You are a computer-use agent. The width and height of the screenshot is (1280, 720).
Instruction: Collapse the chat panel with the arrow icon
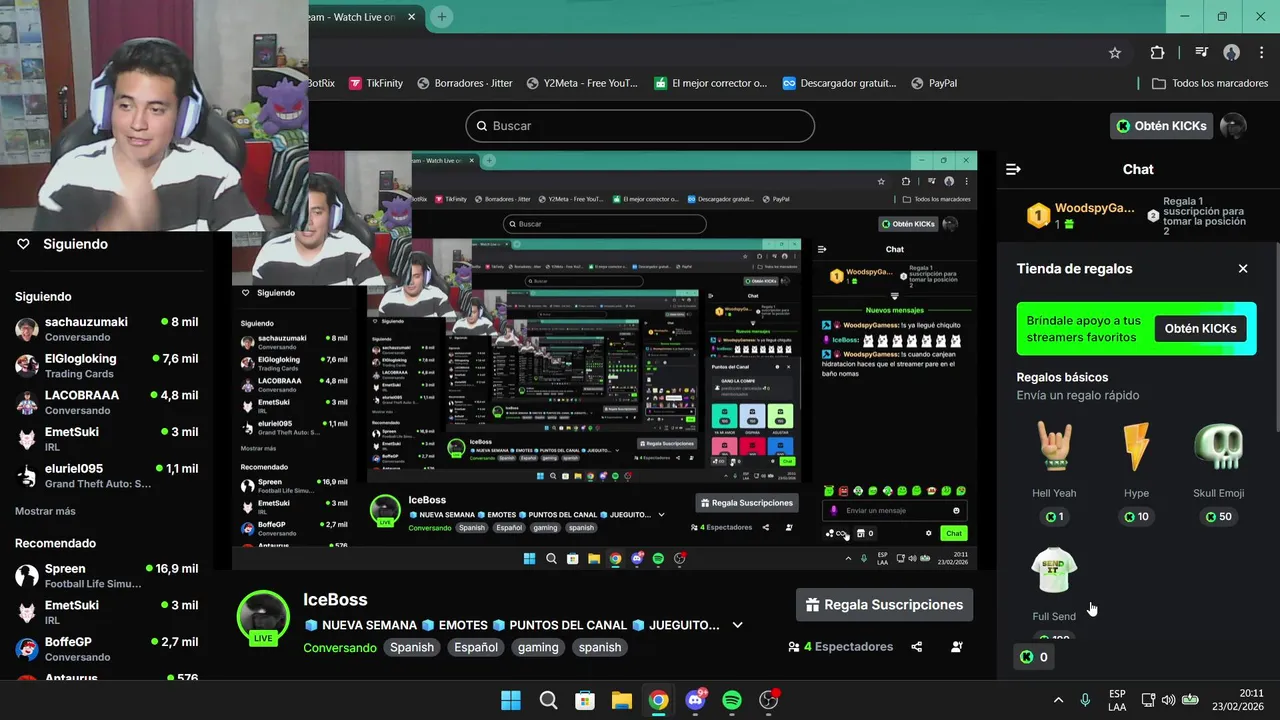pos(1013,169)
